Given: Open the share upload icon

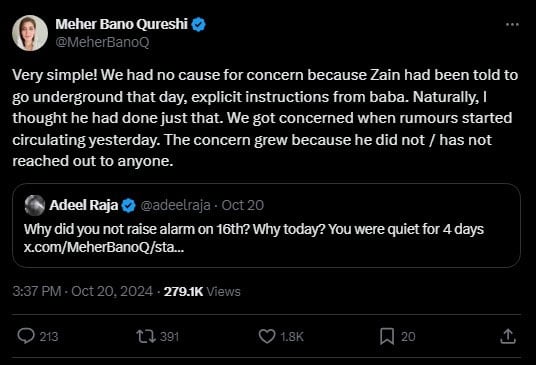Looking at the screenshot, I should (x=508, y=336).
